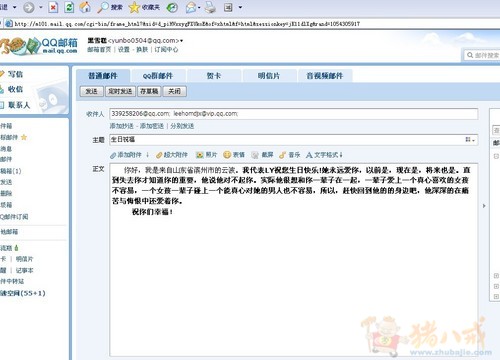Open the 明信片 link in the sidebar
The image size is (500, 360).
coord(24,259)
